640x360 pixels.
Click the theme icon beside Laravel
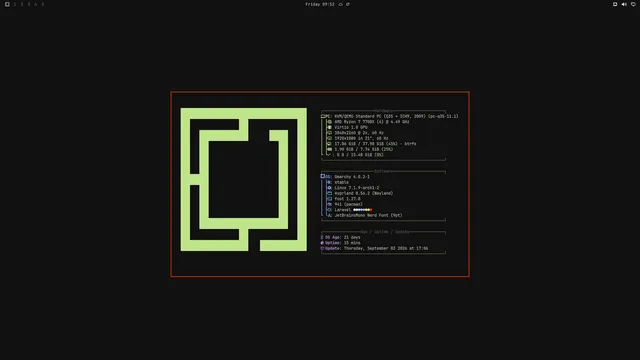329,210
